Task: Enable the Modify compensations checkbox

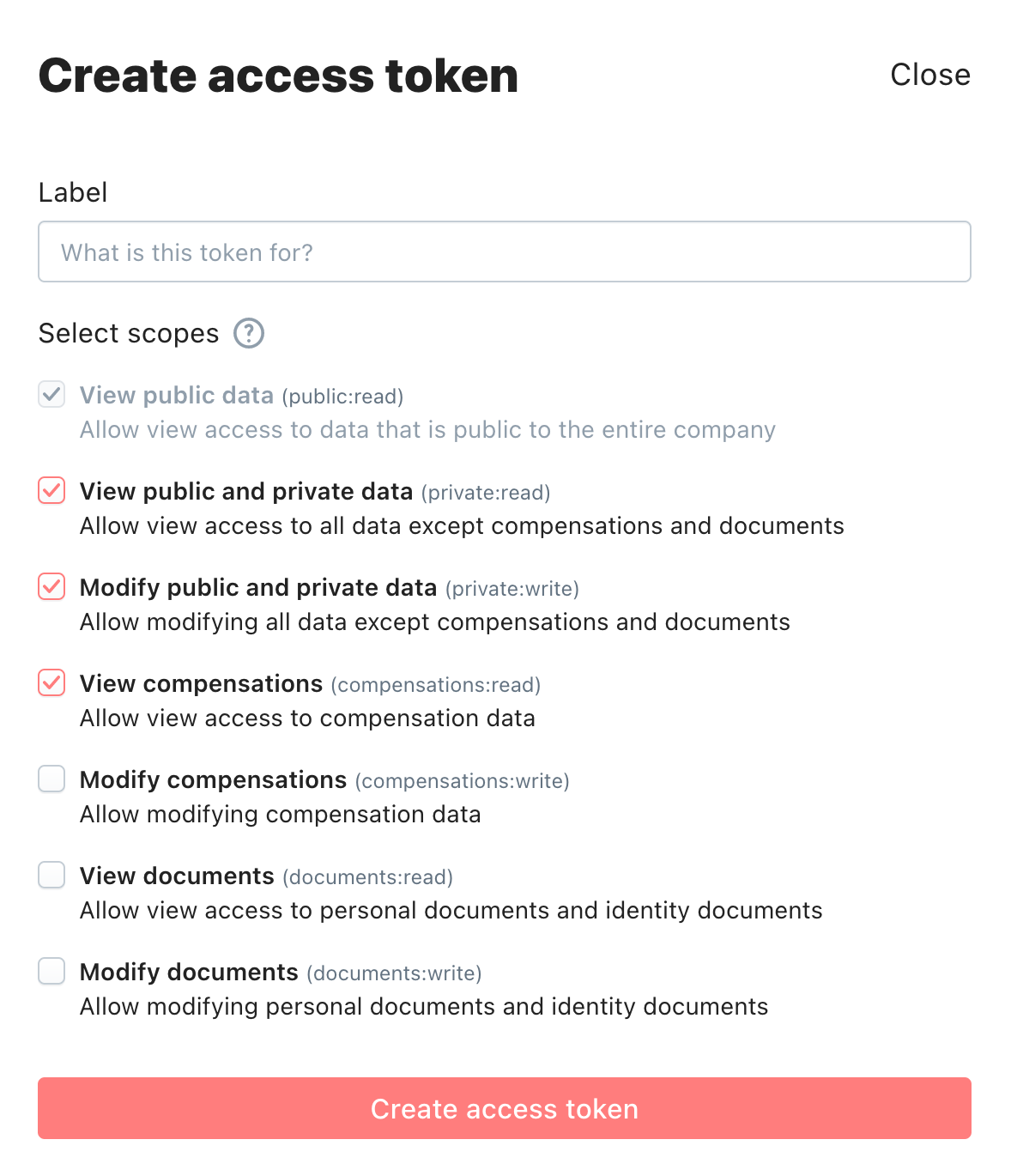Action: point(51,779)
